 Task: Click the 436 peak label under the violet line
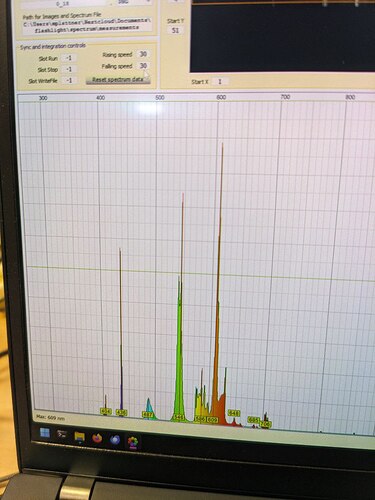pyautogui.click(x=121, y=412)
